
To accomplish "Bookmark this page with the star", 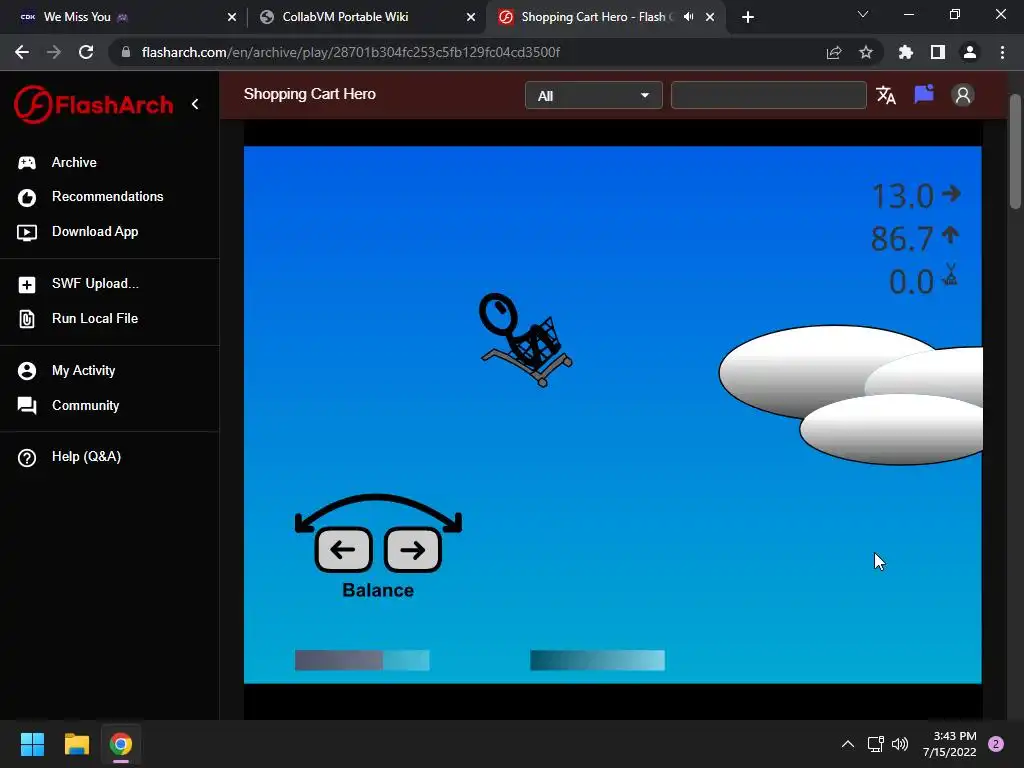I will [x=866, y=52].
